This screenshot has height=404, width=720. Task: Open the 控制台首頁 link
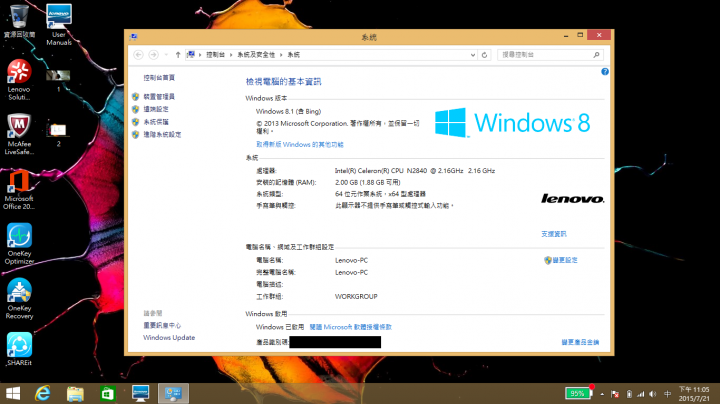pyautogui.click(x=159, y=78)
